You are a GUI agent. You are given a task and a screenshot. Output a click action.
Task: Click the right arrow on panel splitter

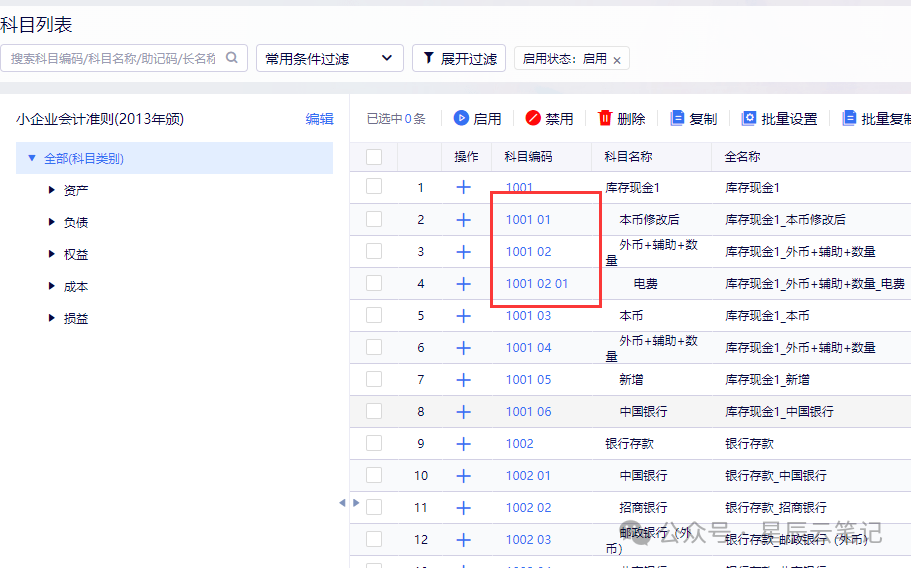356,502
